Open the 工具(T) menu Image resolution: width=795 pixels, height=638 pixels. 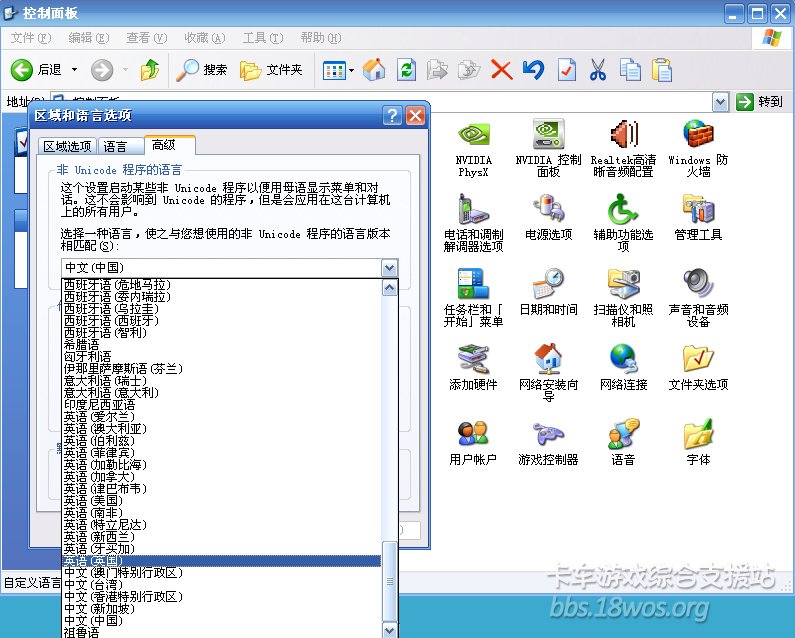coord(261,38)
